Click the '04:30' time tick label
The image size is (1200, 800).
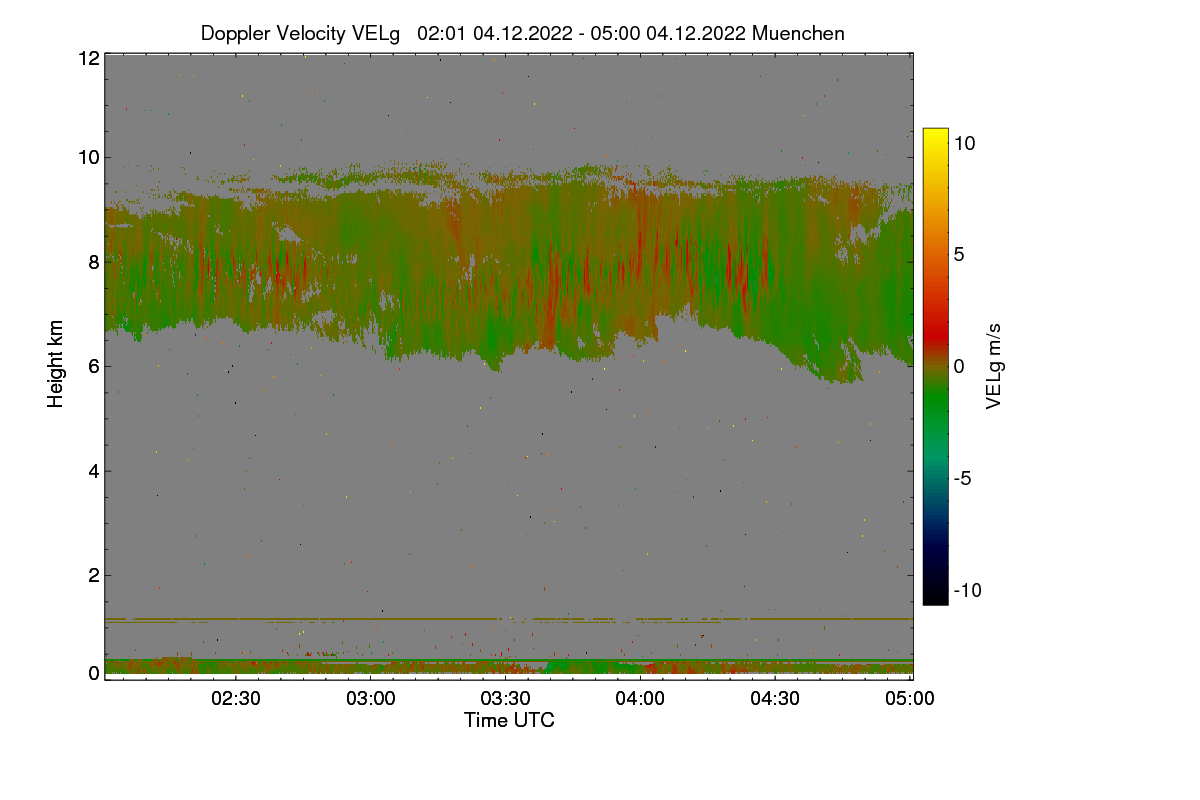click(775, 699)
